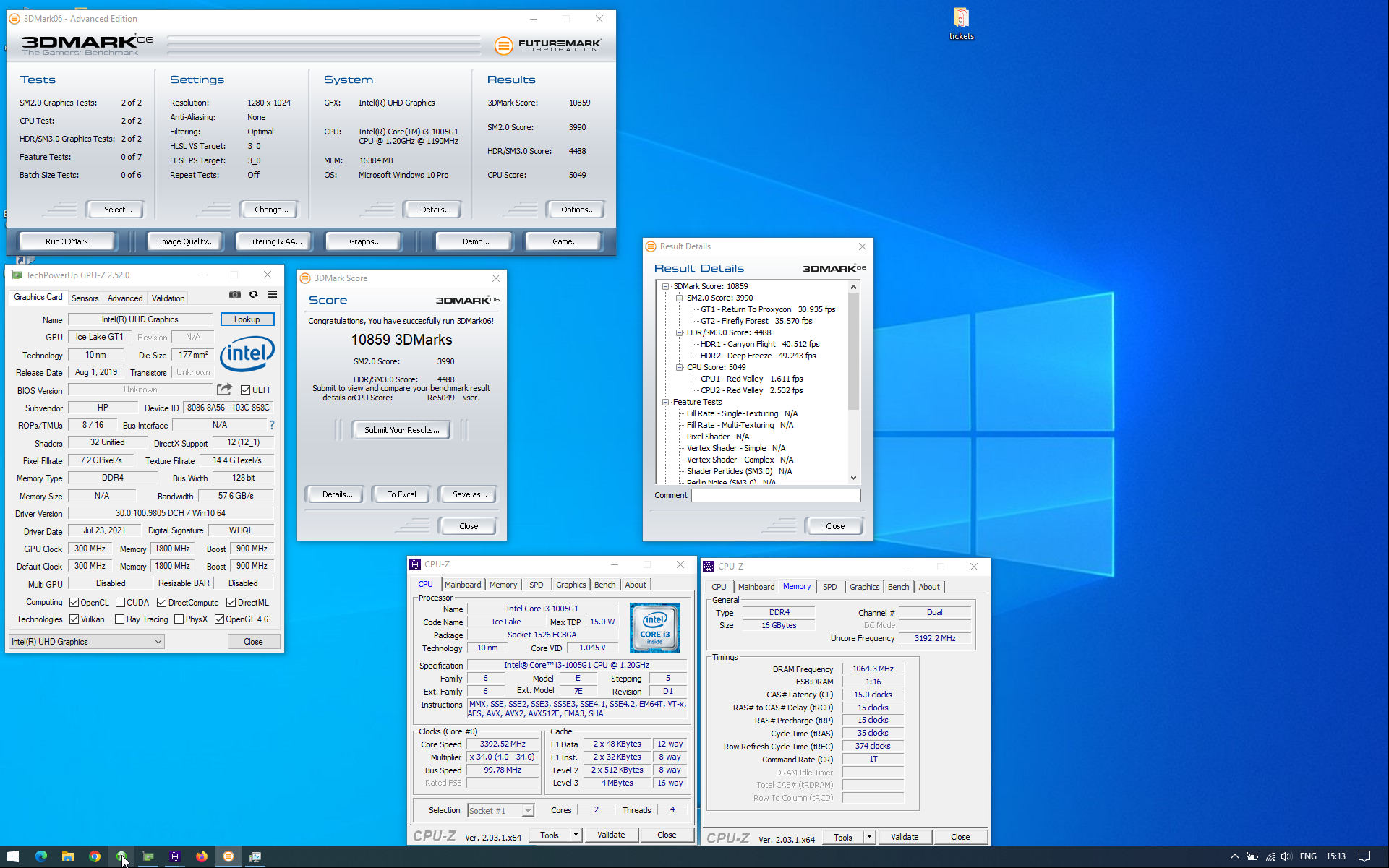Image resolution: width=1389 pixels, height=868 pixels.
Task: Toggle the PhysX checkbox
Action: [x=179, y=619]
